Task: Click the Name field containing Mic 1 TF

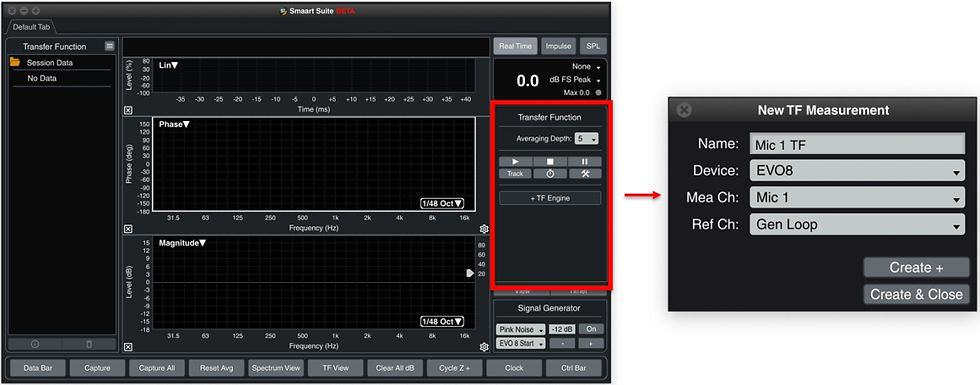Action: pyautogui.click(x=857, y=144)
